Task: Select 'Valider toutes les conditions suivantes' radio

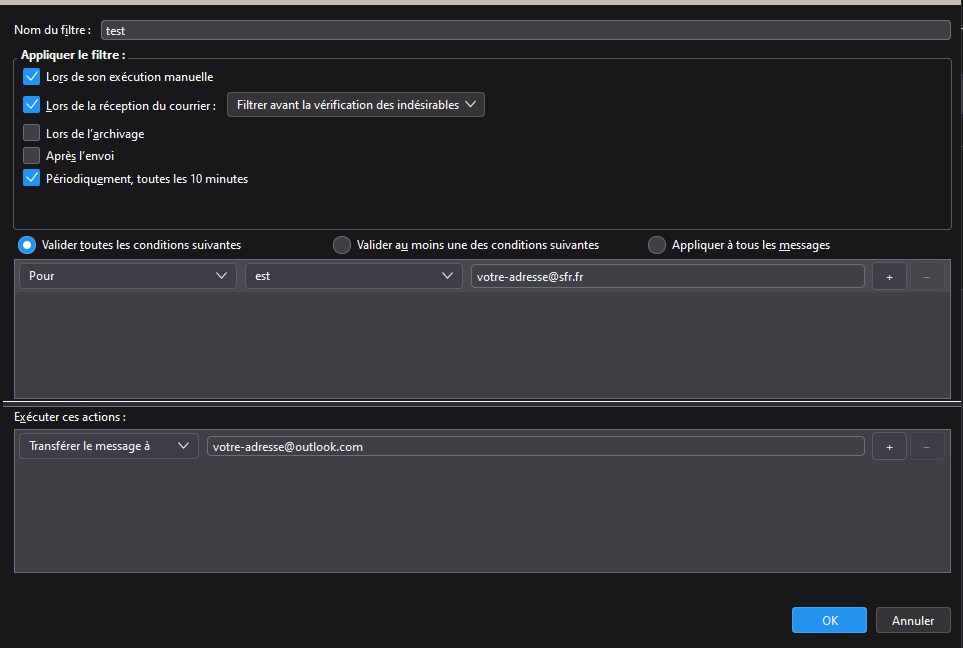Action: point(27,245)
